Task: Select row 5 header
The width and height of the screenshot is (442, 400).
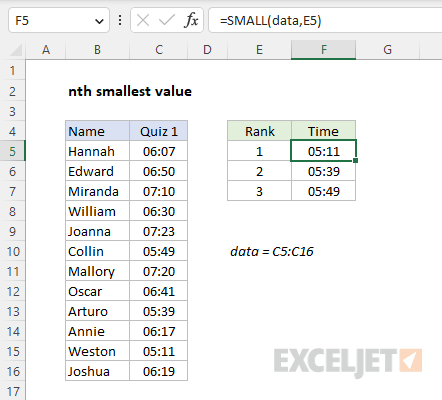Action: click(x=13, y=151)
